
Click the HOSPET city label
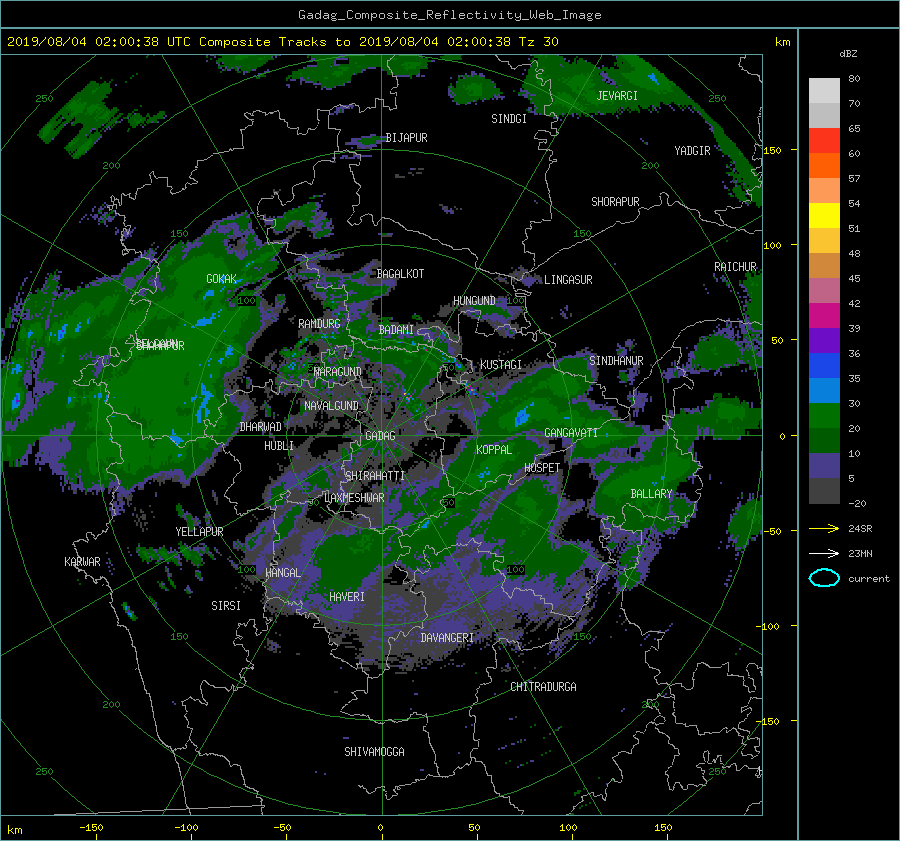[x=542, y=468]
